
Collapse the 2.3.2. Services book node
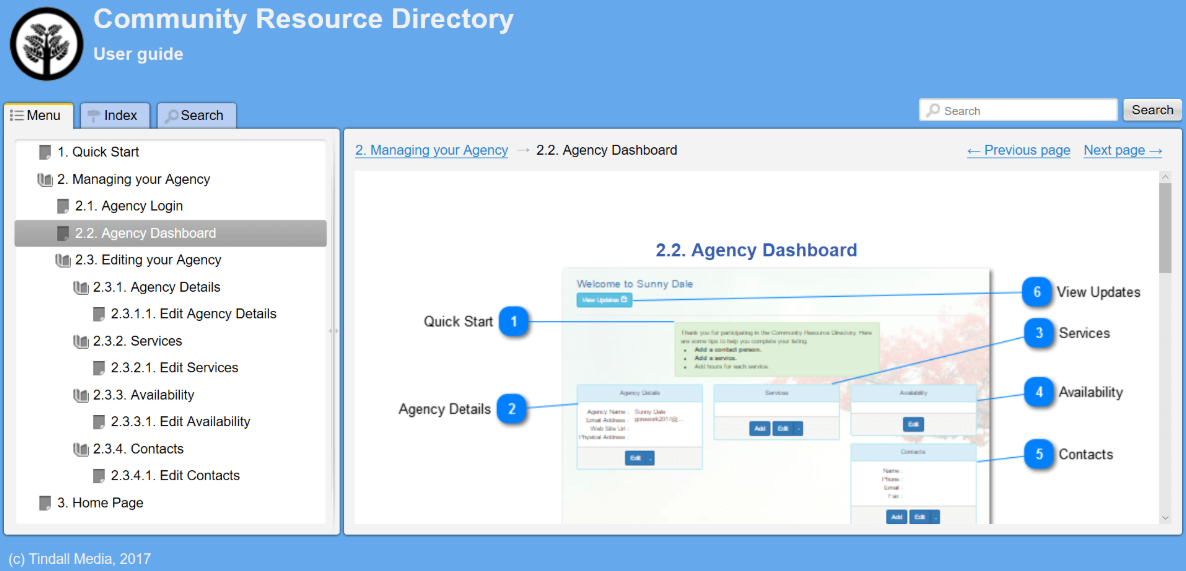tap(81, 341)
